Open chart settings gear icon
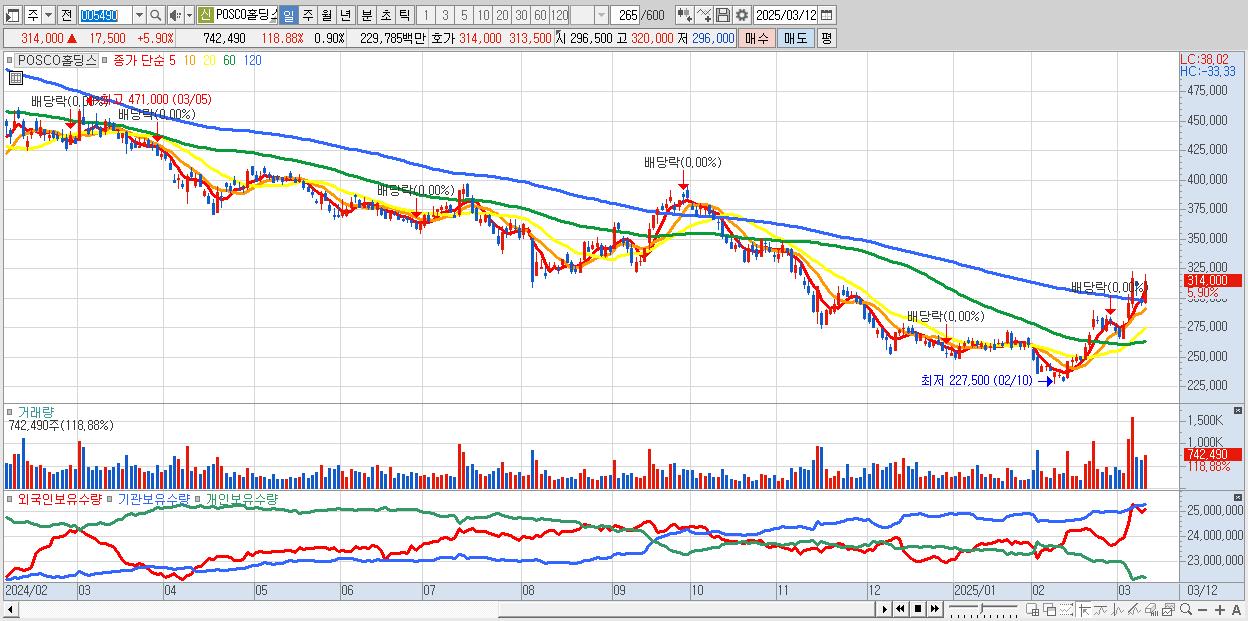1248x621 pixels. (x=742, y=15)
